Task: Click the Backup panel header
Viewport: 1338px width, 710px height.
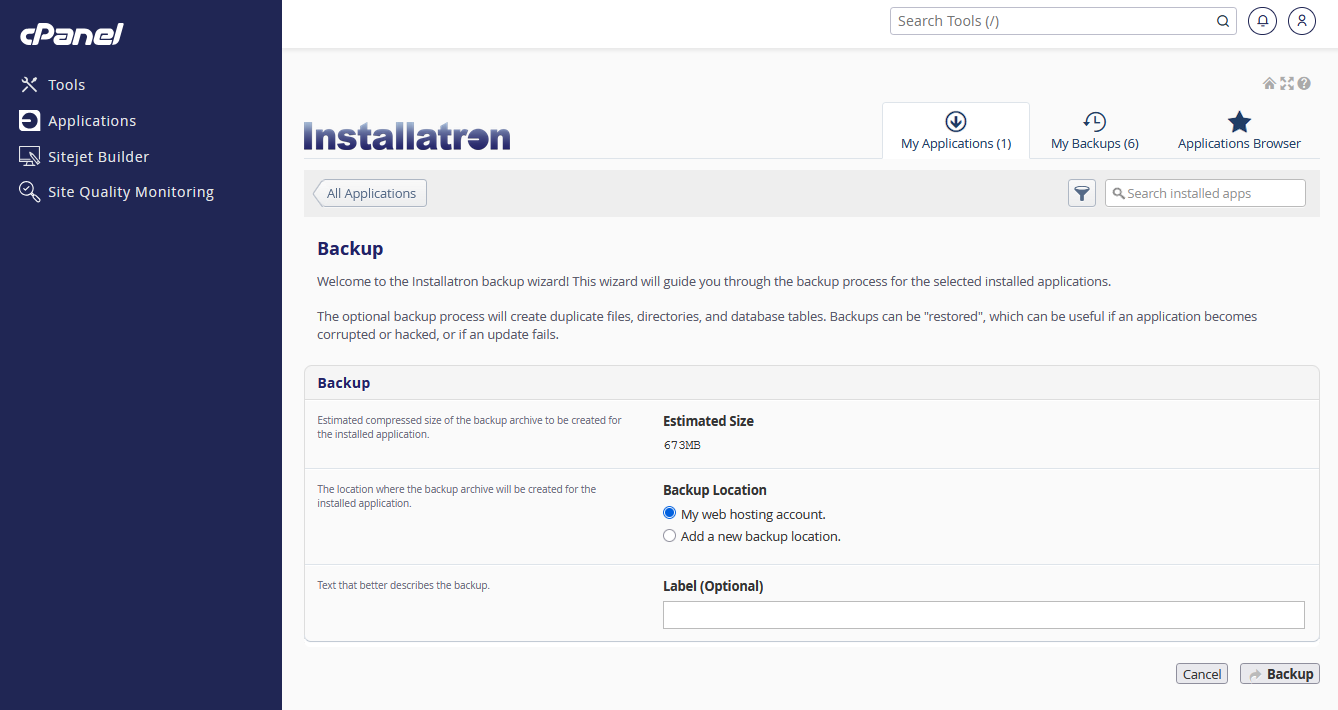Action: [x=811, y=383]
